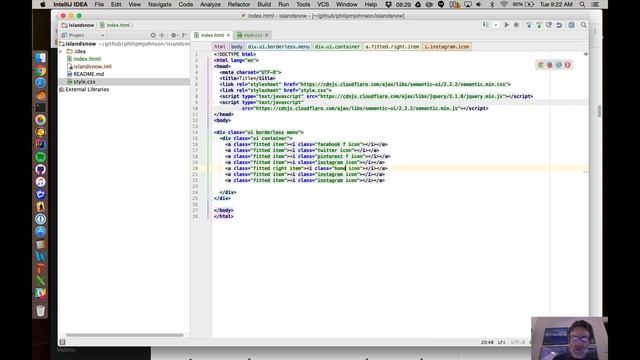
Task: Open GitHub Desktop from the Dock
Action: click(x=40, y=169)
